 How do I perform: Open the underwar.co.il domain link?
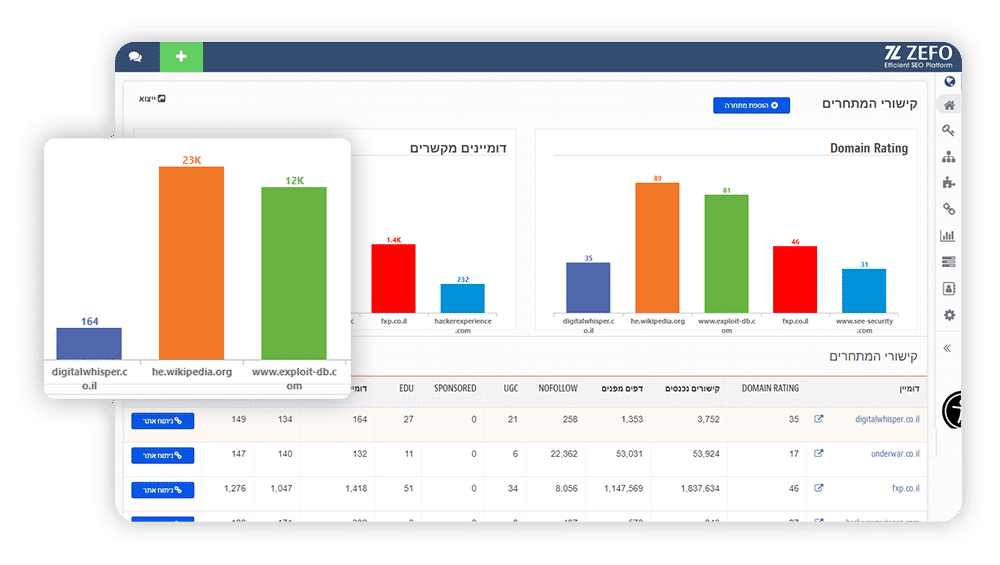895,453
